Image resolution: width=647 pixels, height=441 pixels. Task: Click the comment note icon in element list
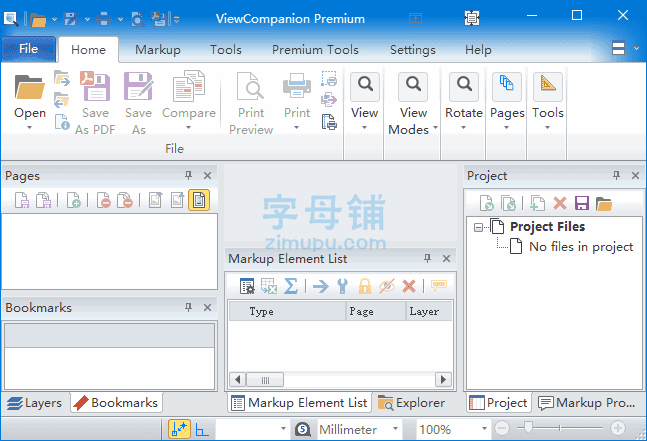pos(439,285)
